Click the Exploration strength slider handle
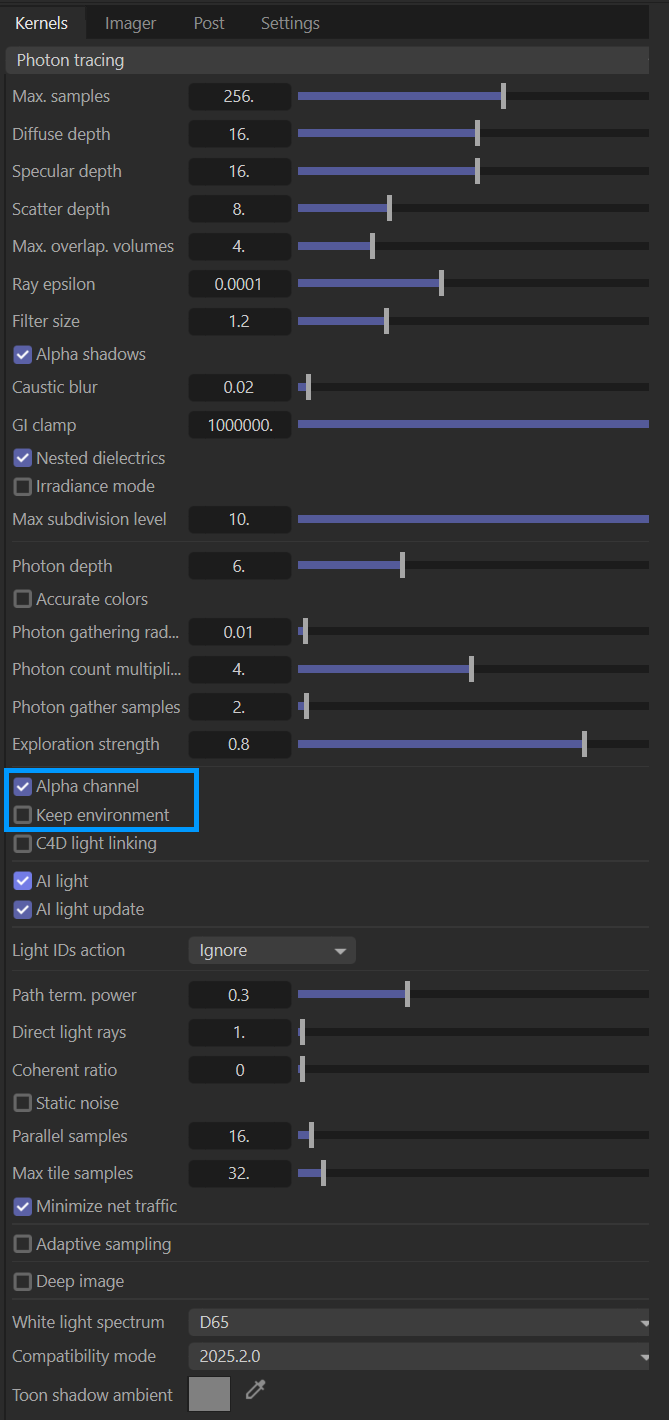The width and height of the screenshot is (669, 1420). [584, 744]
